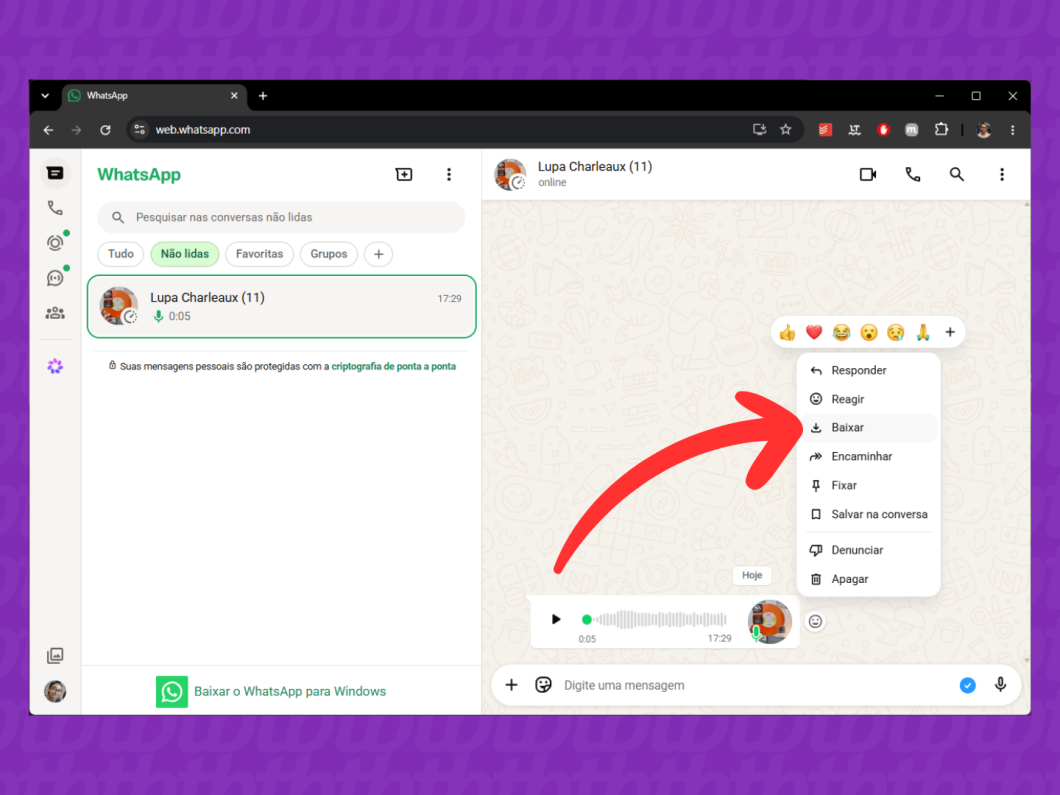Search within the conversation
This screenshot has width=1060, height=795.
point(957,174)
